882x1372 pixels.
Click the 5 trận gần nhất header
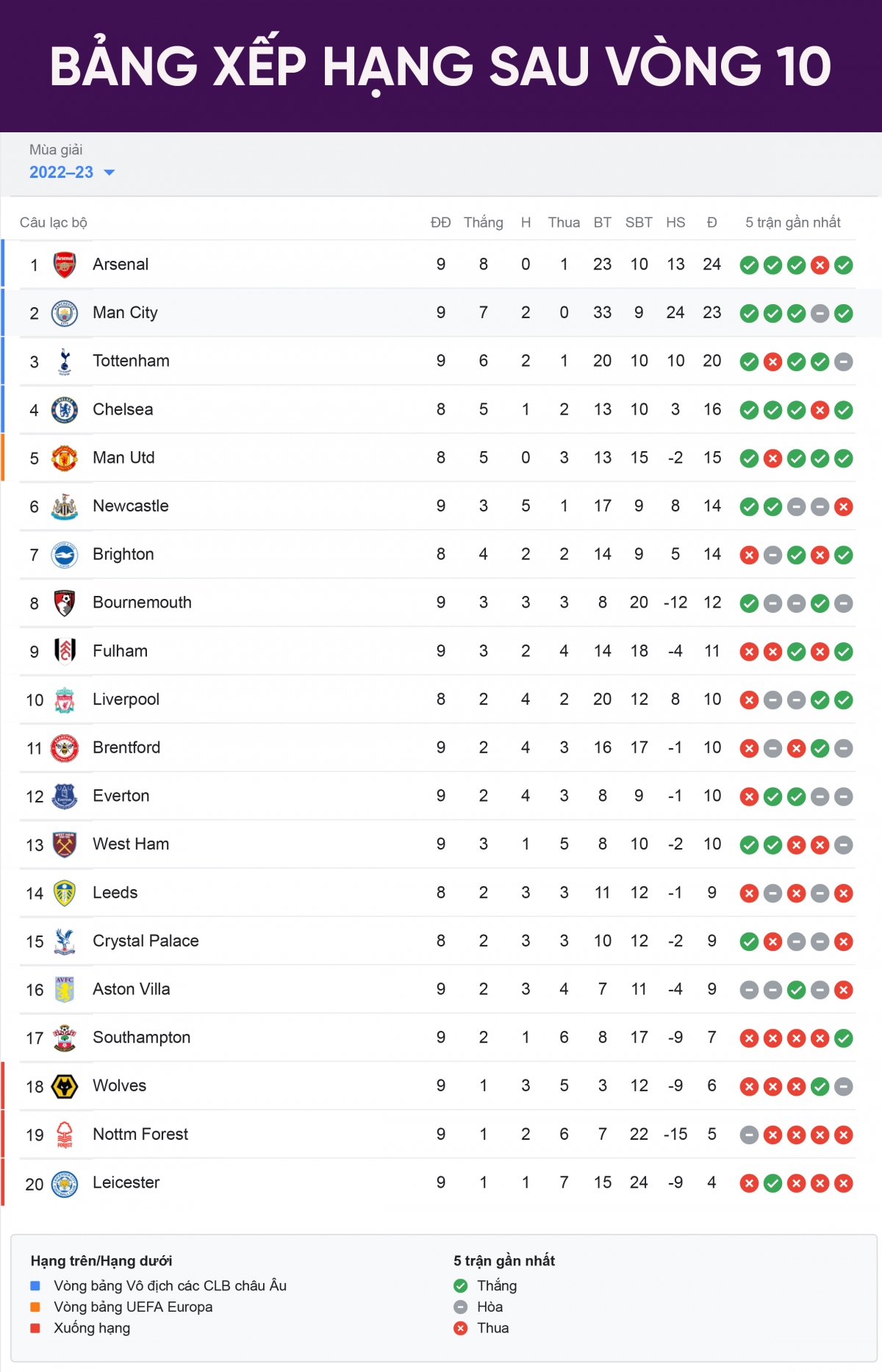792,222
